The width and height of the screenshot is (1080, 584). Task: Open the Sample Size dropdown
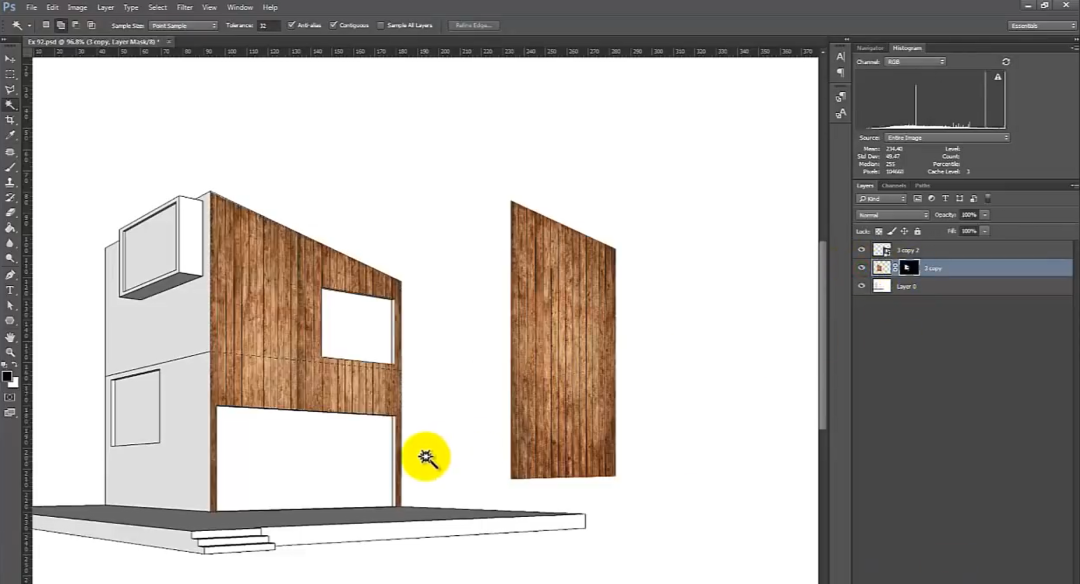point(184,25)
